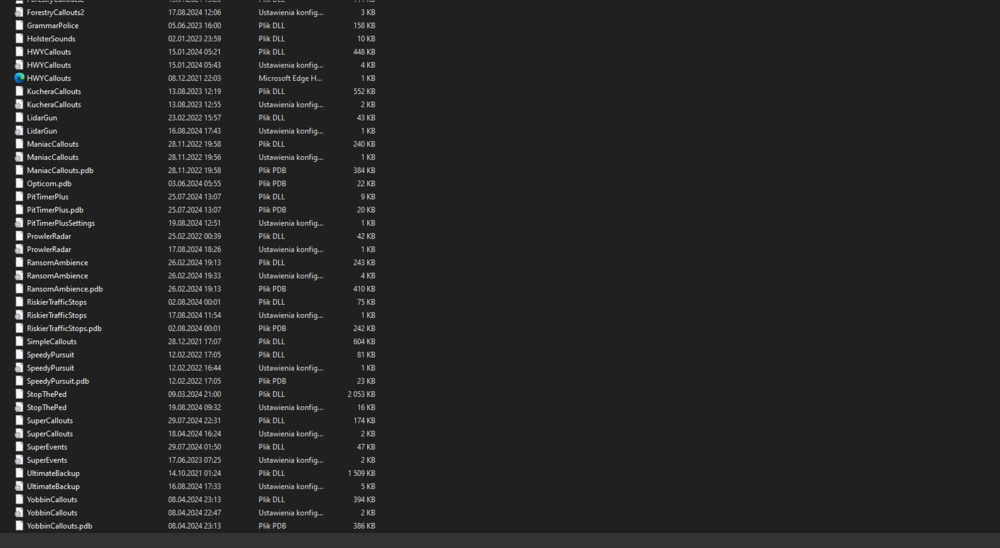Click the 2 053 KB size cell
The width and height of the screenshot is (1000, 548).
pyautogui.click(x=361, y=394)
